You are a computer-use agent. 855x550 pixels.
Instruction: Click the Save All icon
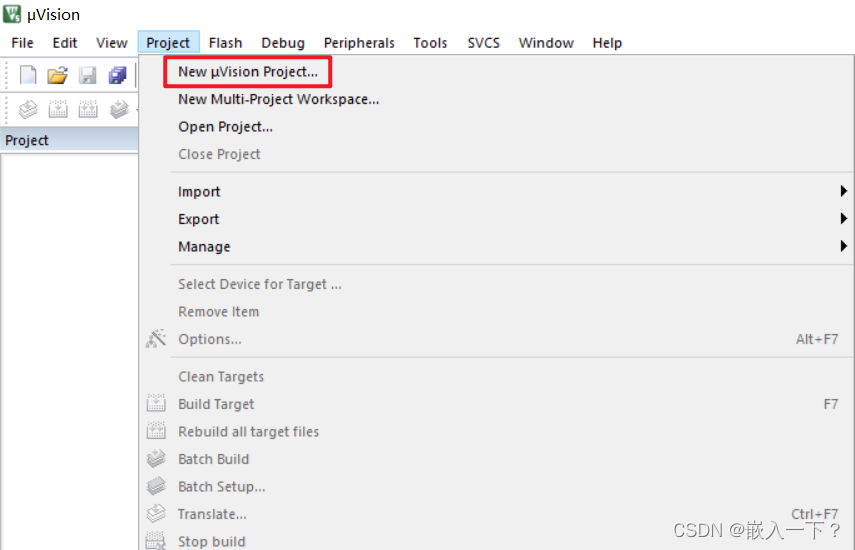(117, 75)
